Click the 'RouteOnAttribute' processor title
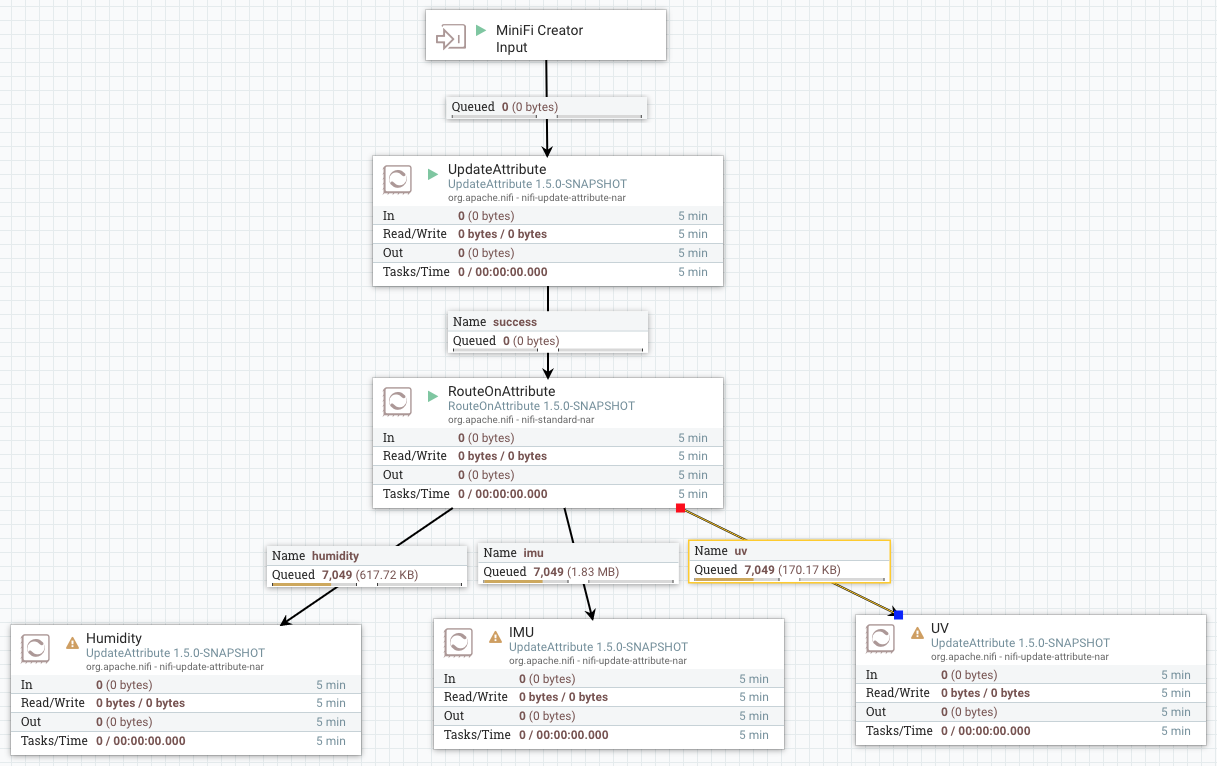The height and width of the screenshot is (766, 1217). coord(501,391)
